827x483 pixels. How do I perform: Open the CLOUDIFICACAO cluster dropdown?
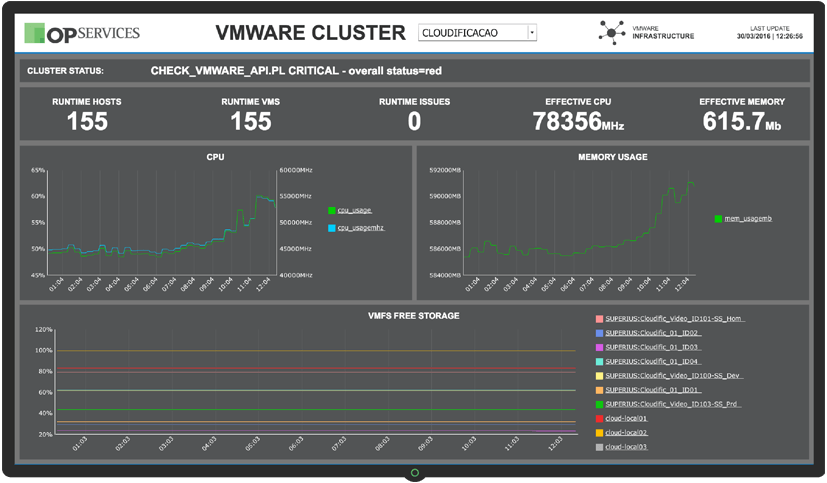[477, 33]
